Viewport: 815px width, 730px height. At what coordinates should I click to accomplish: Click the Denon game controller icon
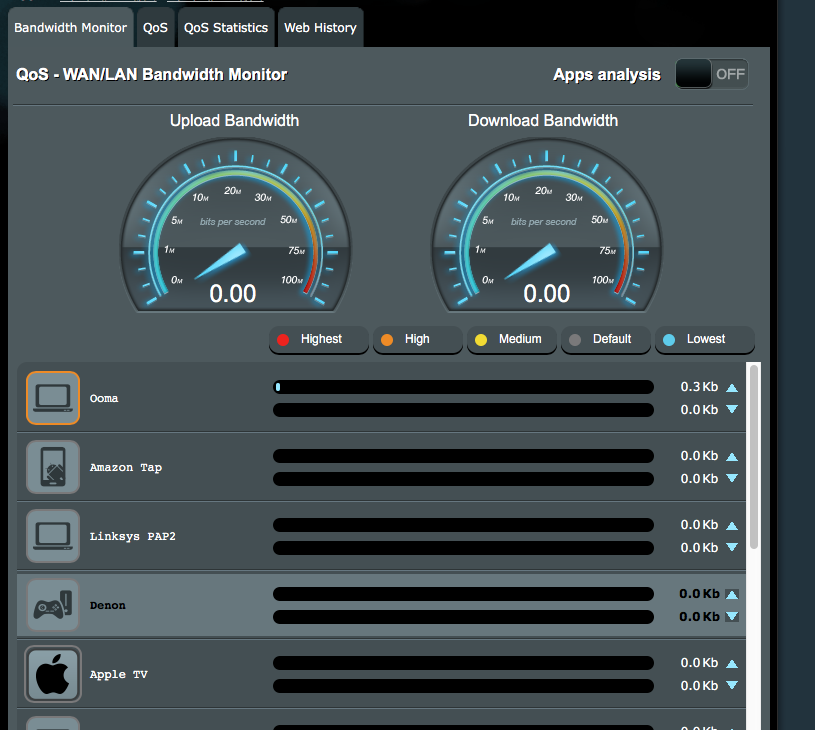(53, 605)
